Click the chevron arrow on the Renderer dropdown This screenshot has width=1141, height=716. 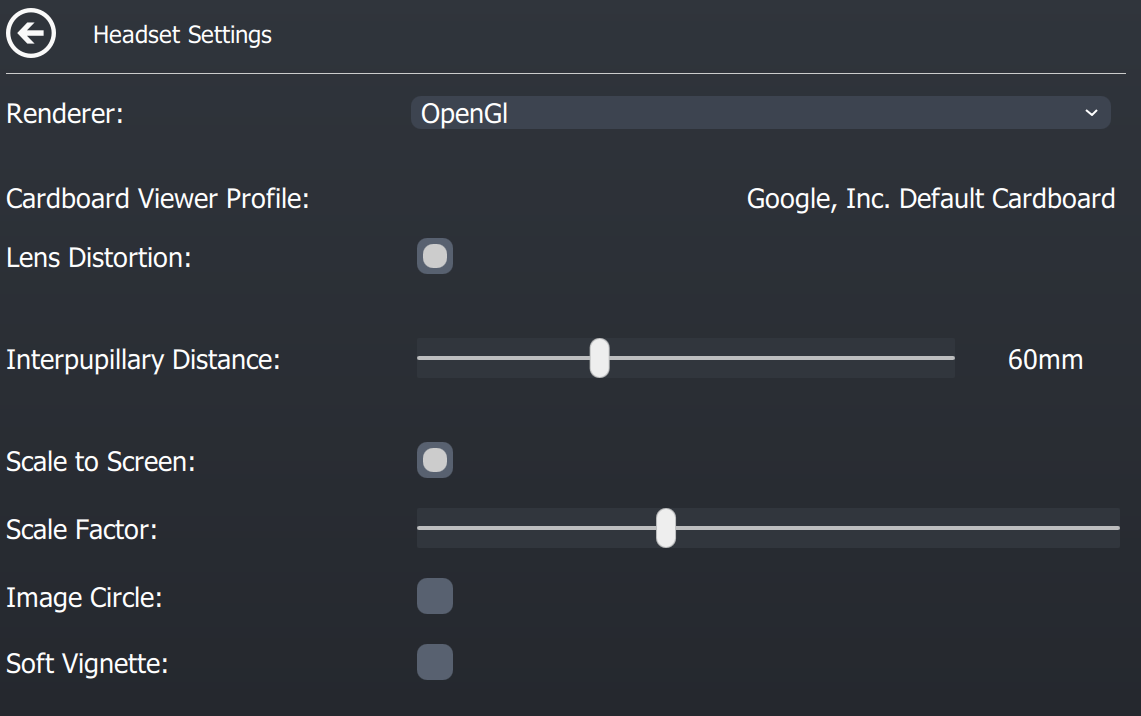point(1091,113)
